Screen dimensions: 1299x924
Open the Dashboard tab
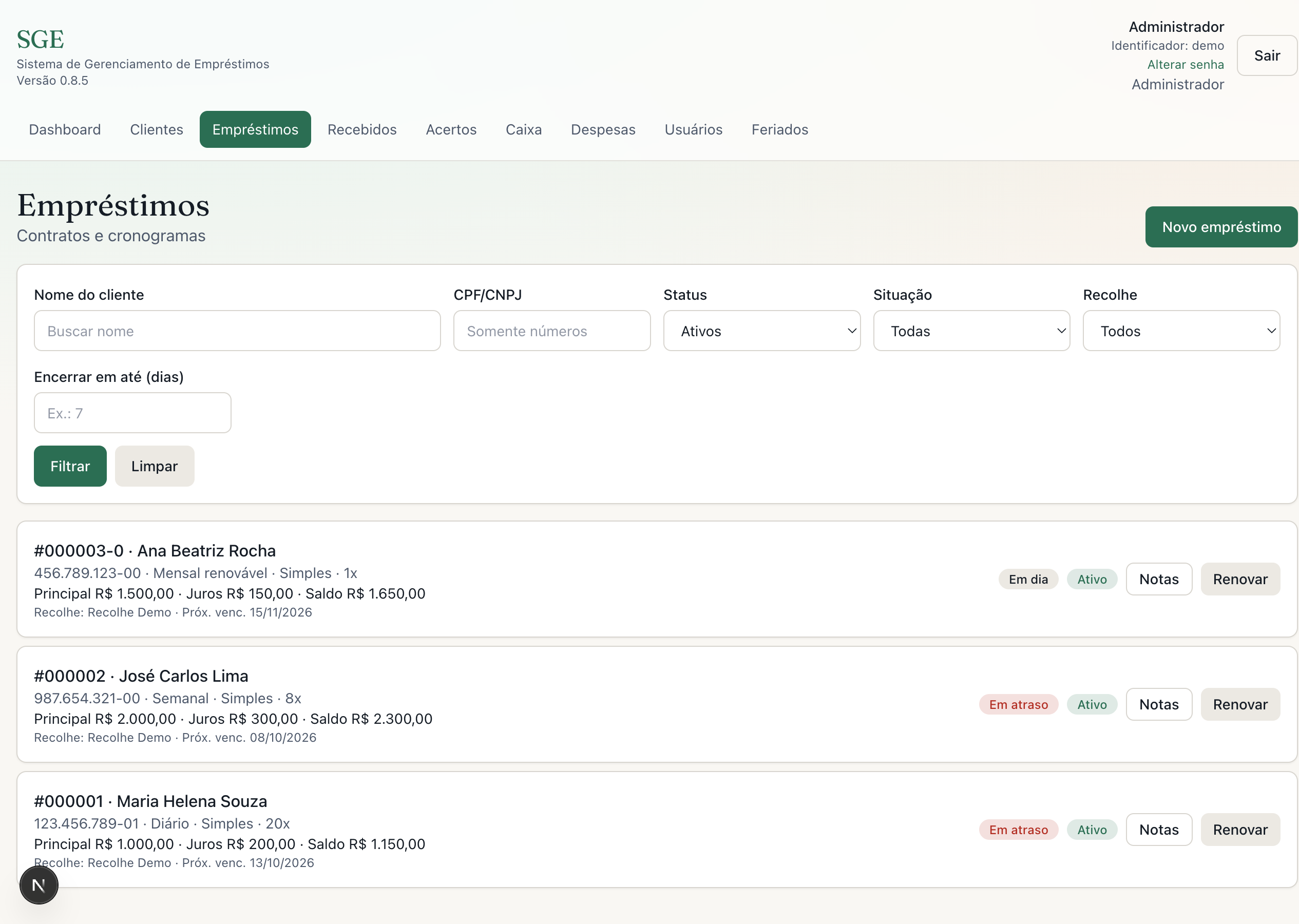point(65,130)
